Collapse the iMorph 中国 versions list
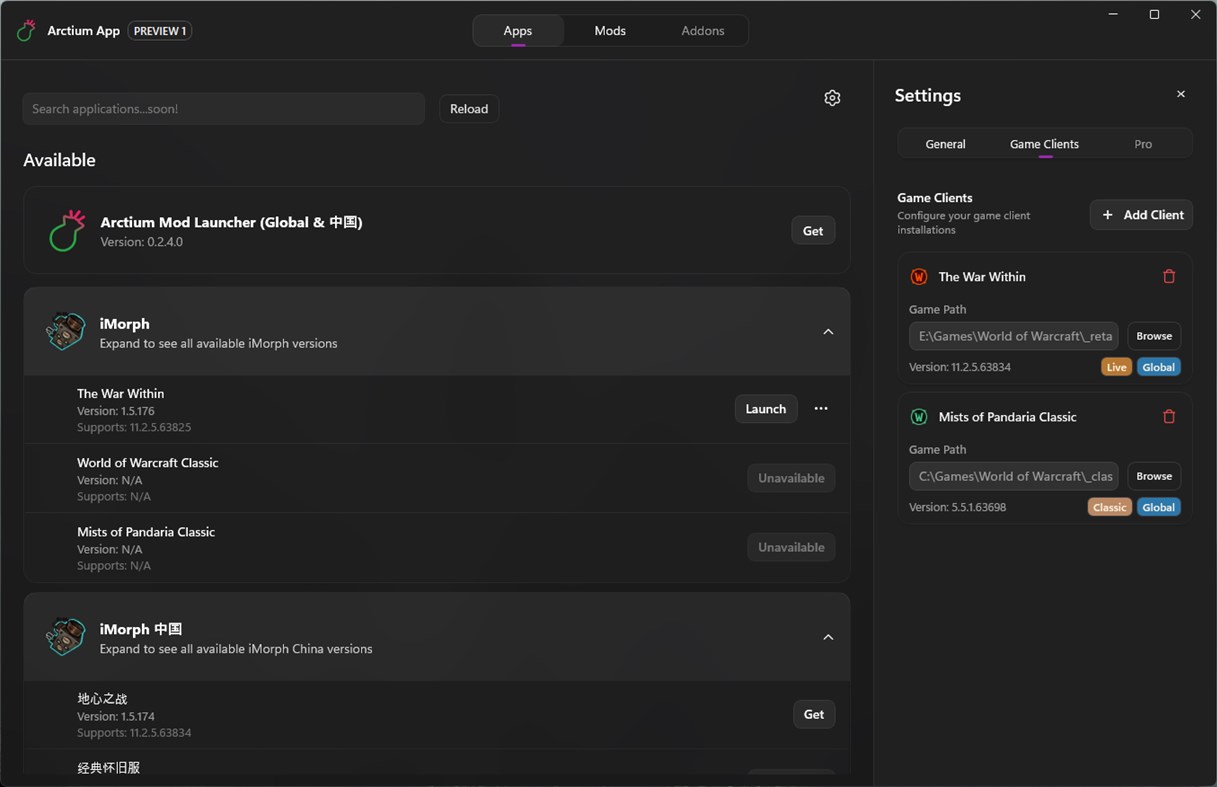The image size is (1217, 787). (x=828, y=636)
